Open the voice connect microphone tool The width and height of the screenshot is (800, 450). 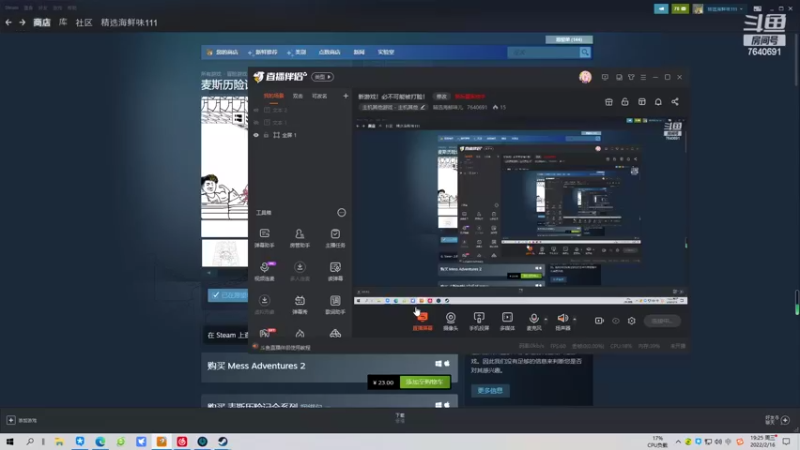(x=264, y=271)
